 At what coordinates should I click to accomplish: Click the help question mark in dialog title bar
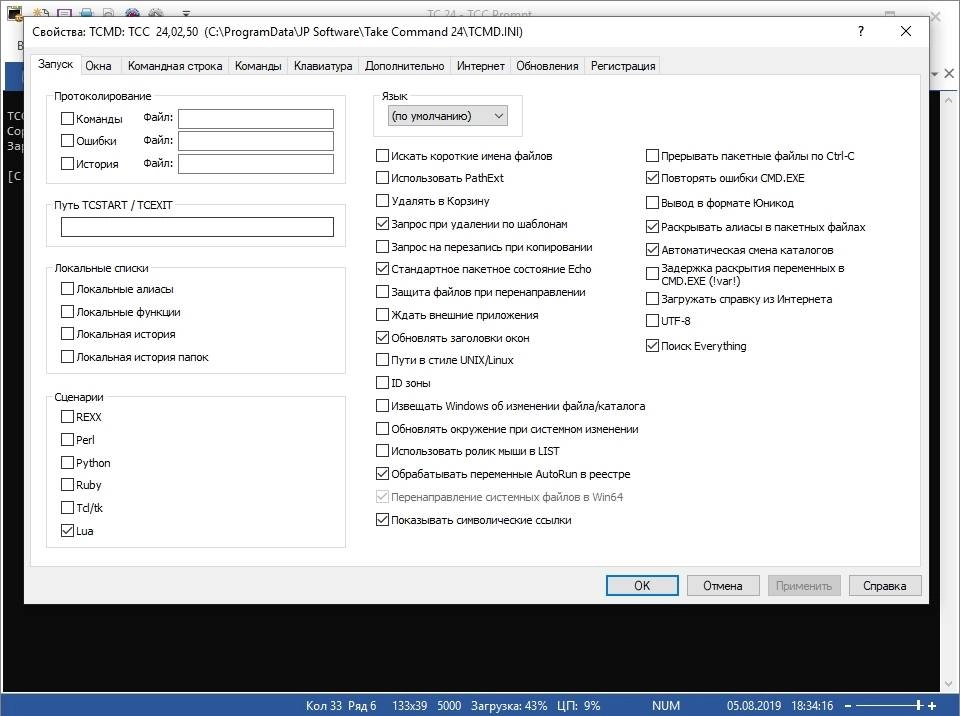tap(861, 31)
